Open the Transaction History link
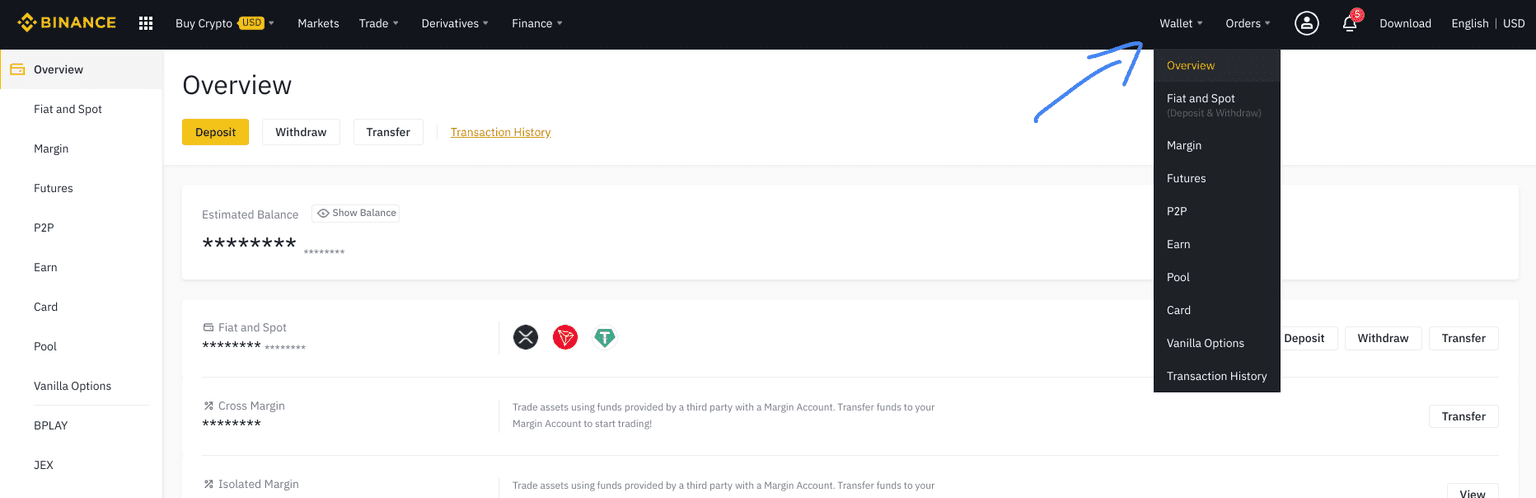Viewport: 1536px width, 498px height. (x=500, y=132)
